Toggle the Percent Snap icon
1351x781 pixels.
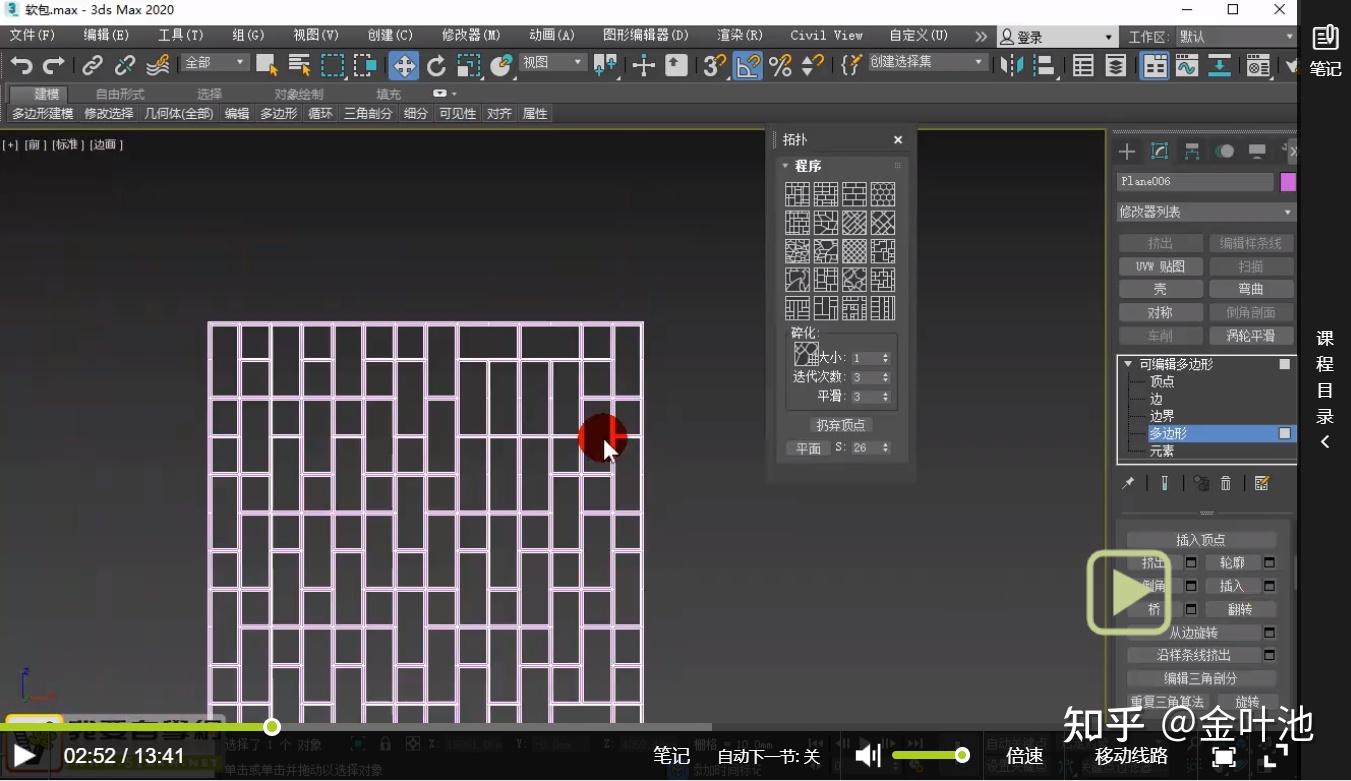780,66
